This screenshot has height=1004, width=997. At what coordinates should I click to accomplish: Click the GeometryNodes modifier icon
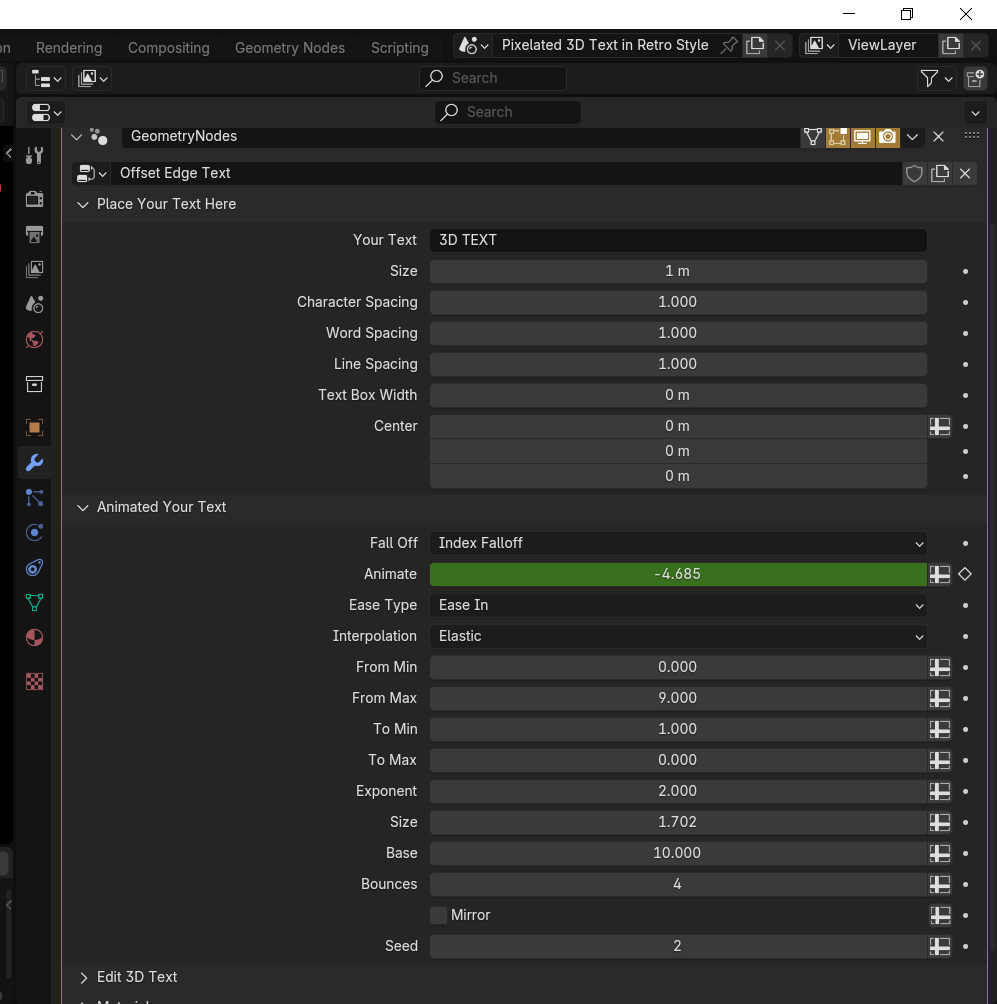click(x=99, y=136)
